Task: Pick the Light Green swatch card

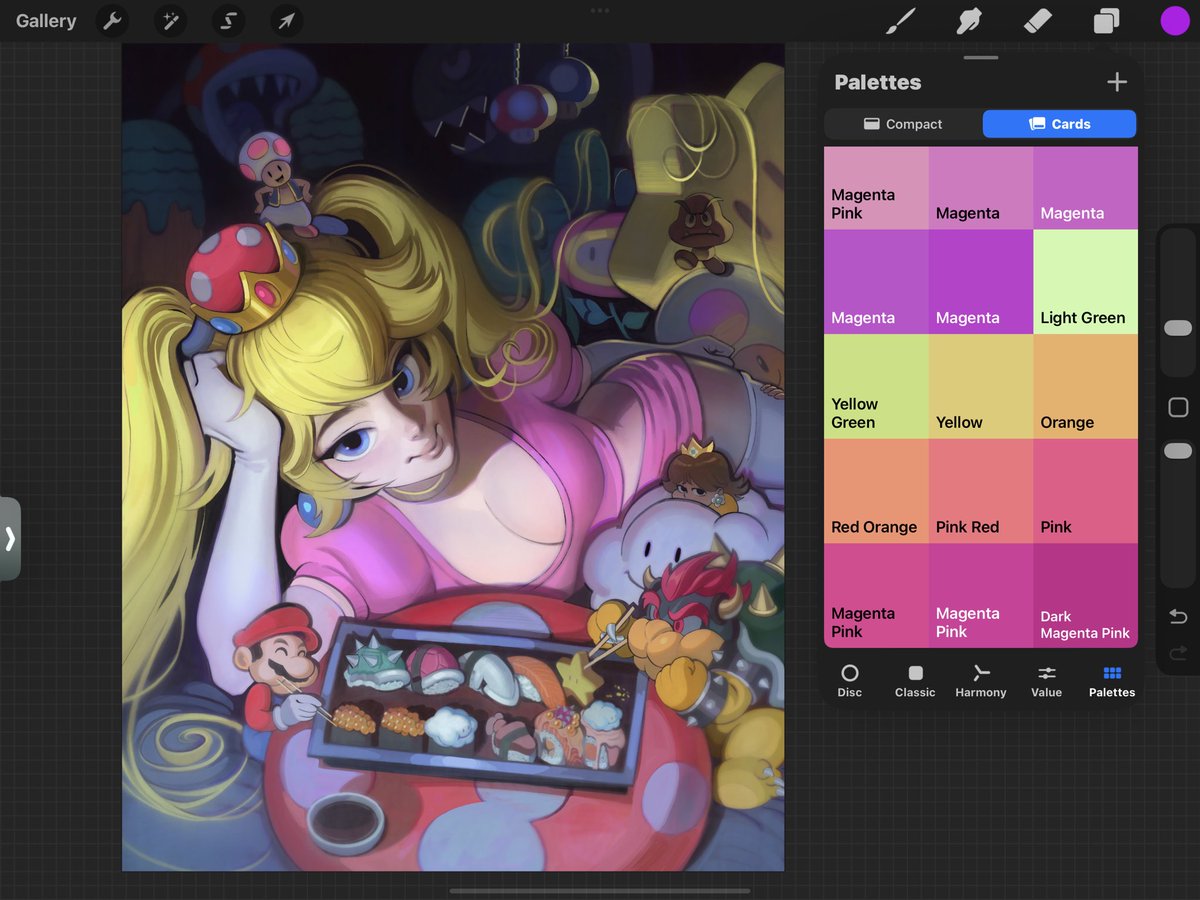Action: [x=1085, y=282]
